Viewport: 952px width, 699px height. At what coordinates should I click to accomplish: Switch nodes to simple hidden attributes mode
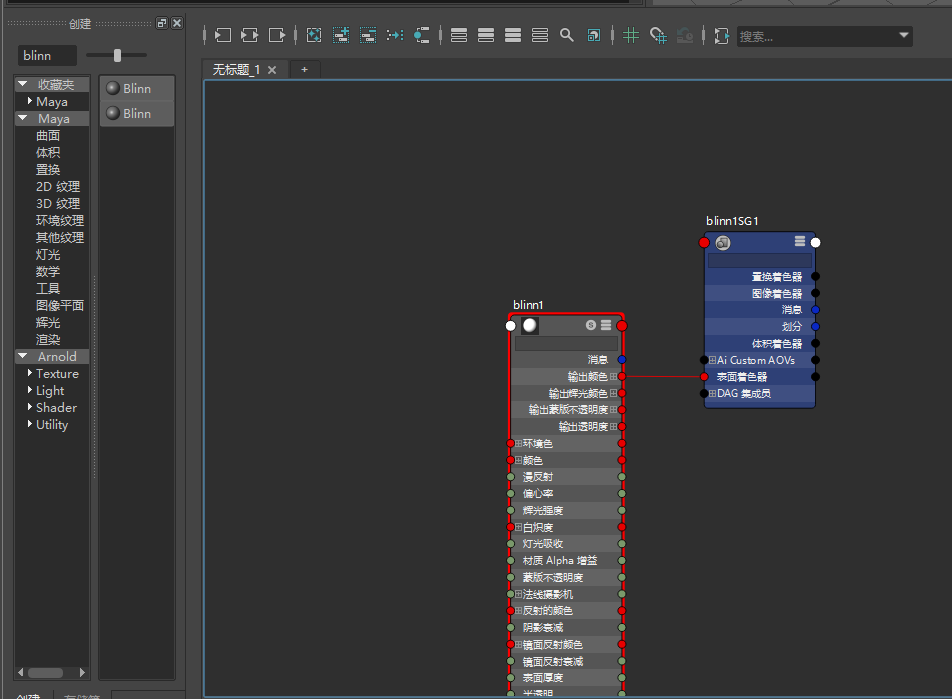tap(459, 35)
